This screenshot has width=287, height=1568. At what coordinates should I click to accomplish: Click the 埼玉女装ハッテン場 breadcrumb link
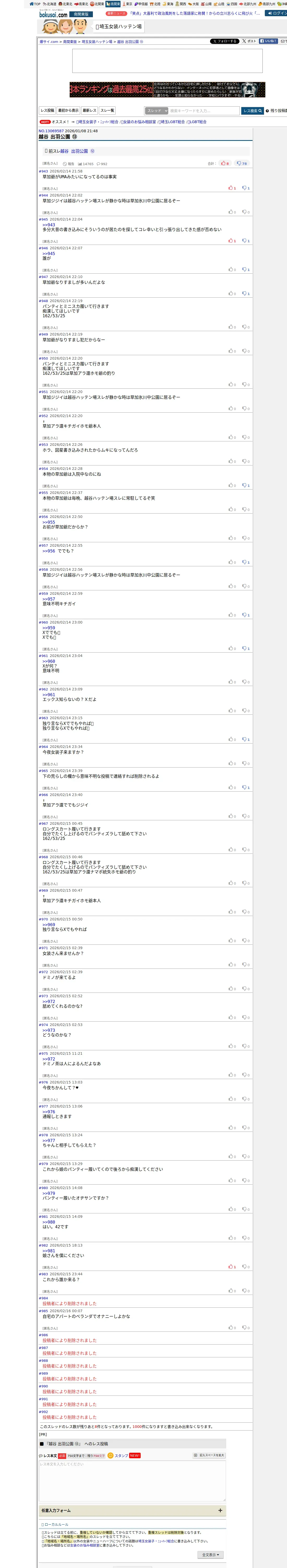(97, 42)
